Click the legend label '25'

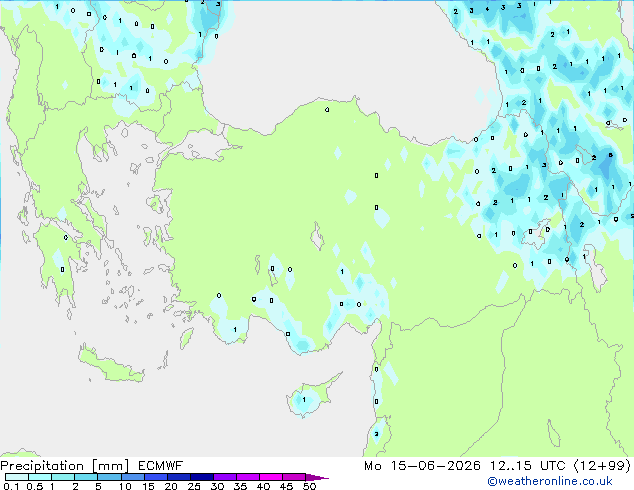[x=194, y=486]
